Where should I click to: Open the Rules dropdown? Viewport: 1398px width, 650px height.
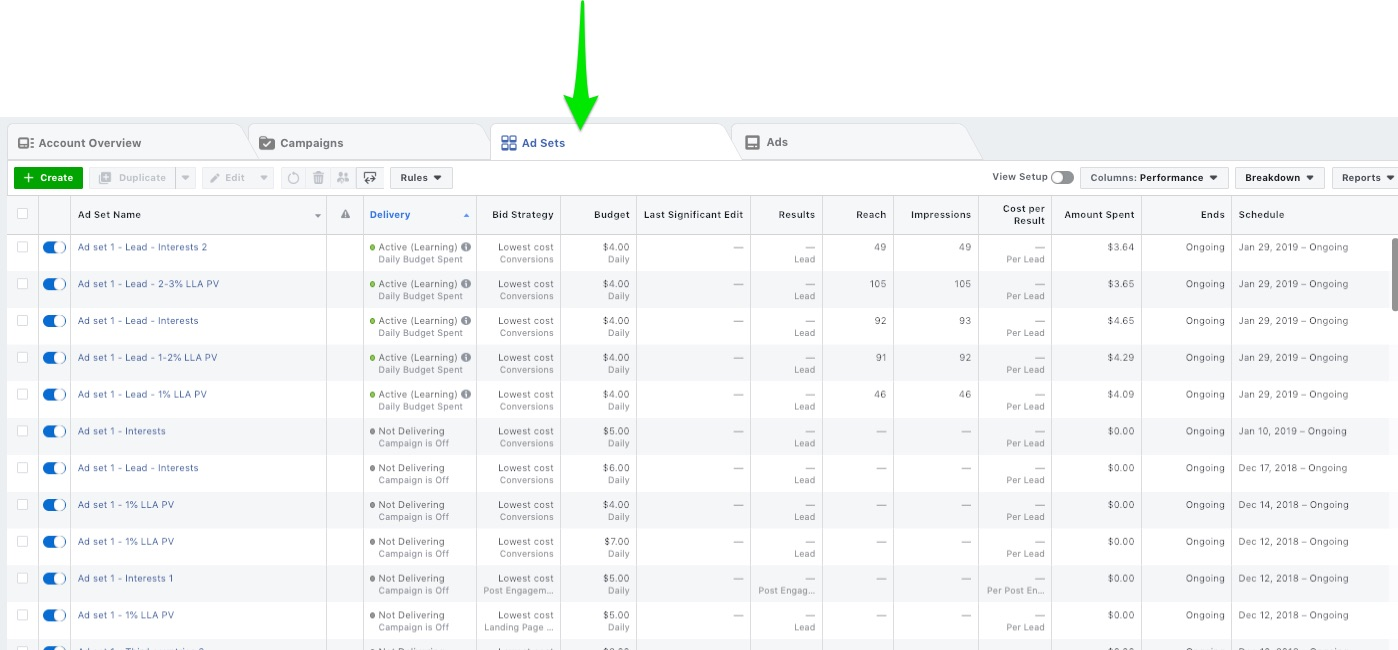click(420, 177)
